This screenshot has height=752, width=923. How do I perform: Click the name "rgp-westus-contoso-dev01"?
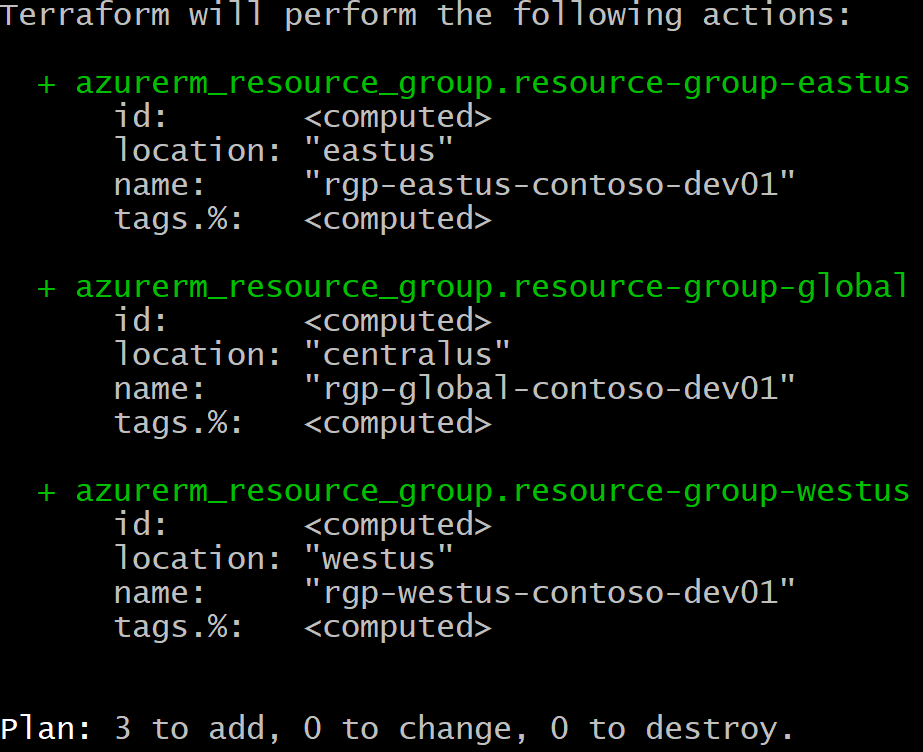pyautogui.click(x=549, y=593)
